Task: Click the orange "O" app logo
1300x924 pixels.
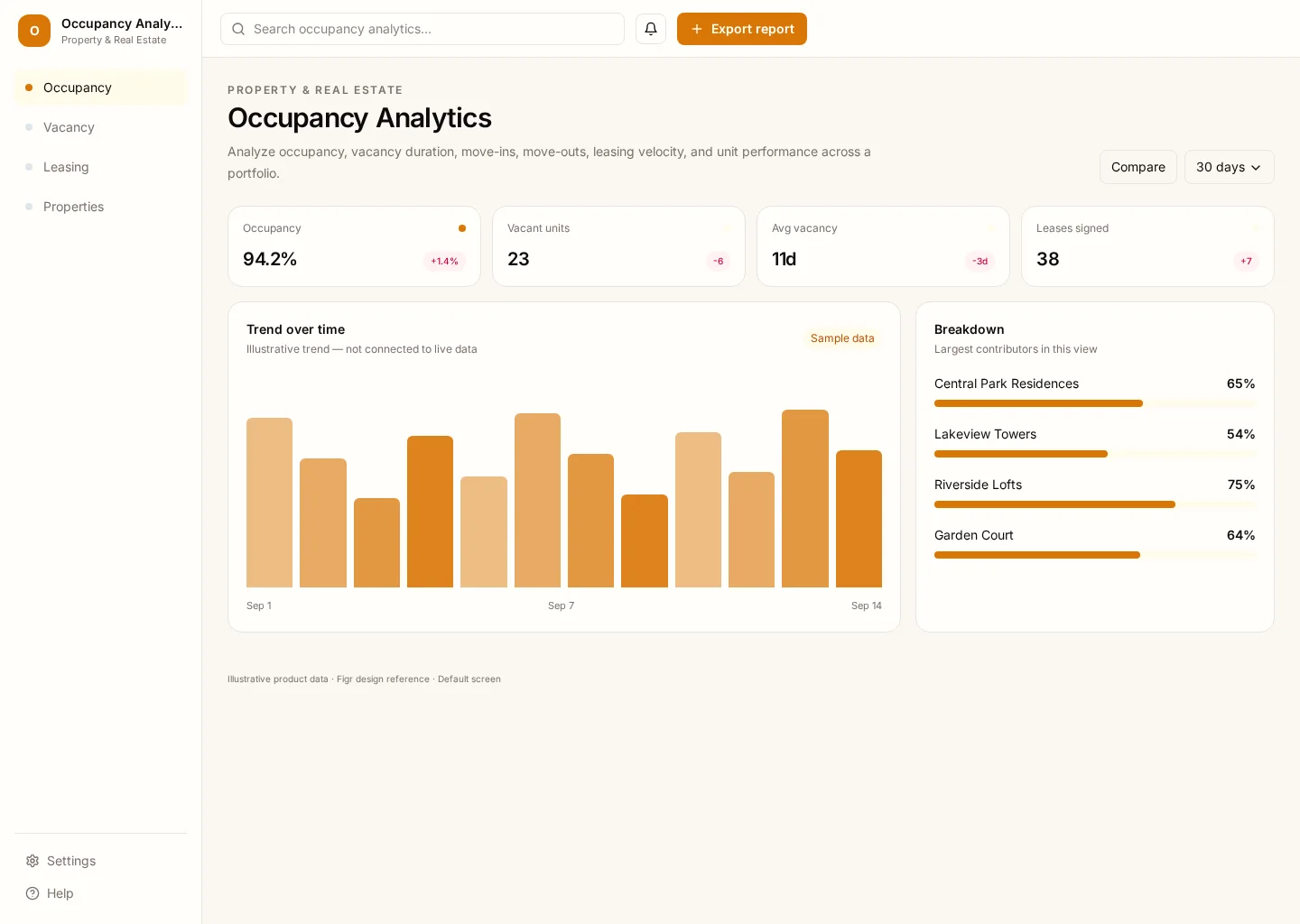Action: coord(34,31)
